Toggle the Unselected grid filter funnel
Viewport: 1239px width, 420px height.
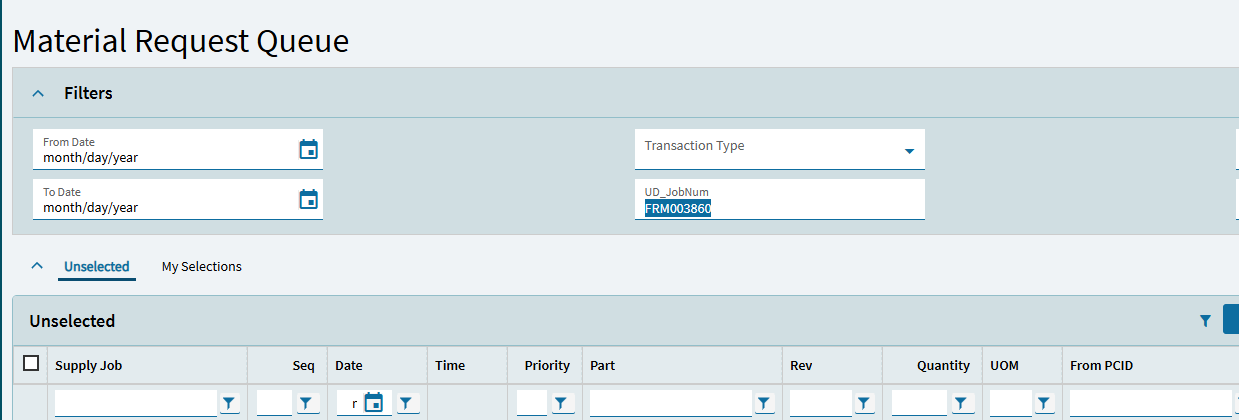coord(1205,321)
